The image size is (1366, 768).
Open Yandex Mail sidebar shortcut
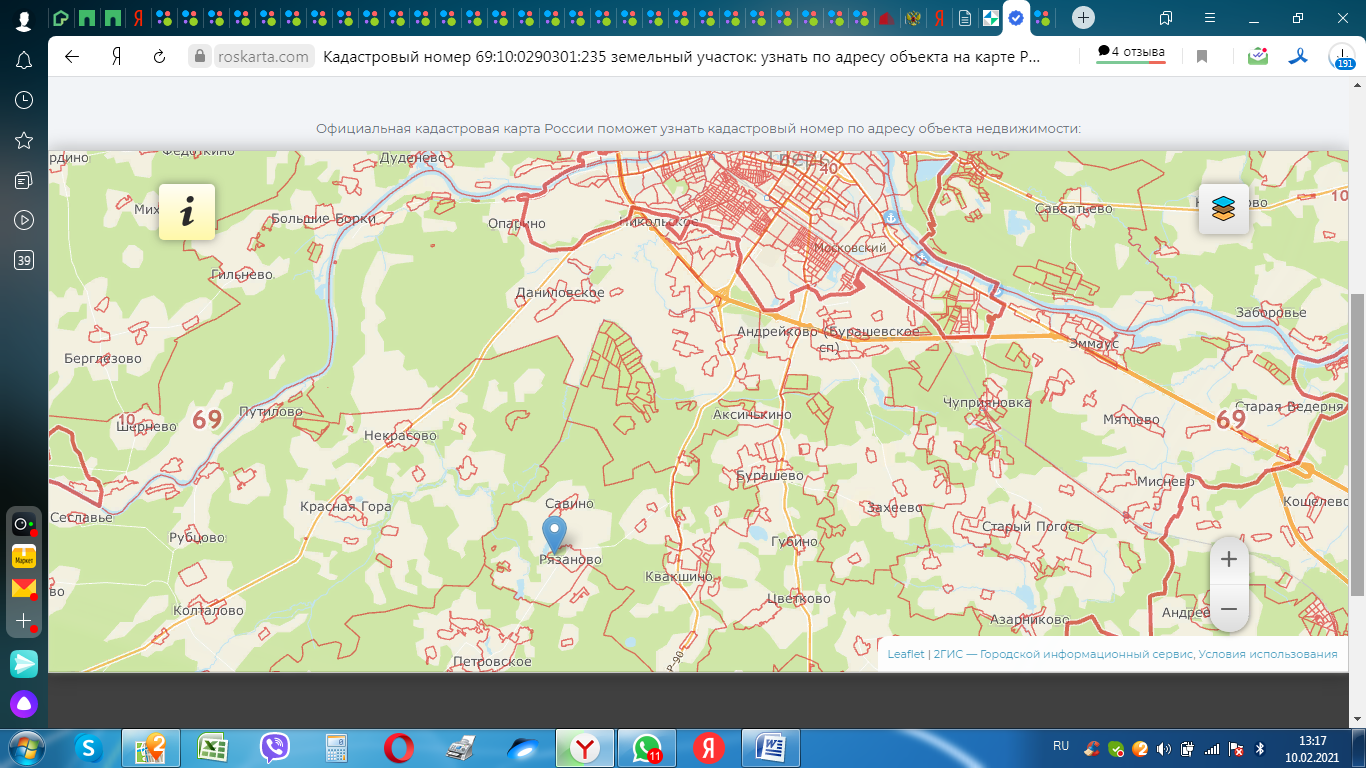tap(24, 588)
